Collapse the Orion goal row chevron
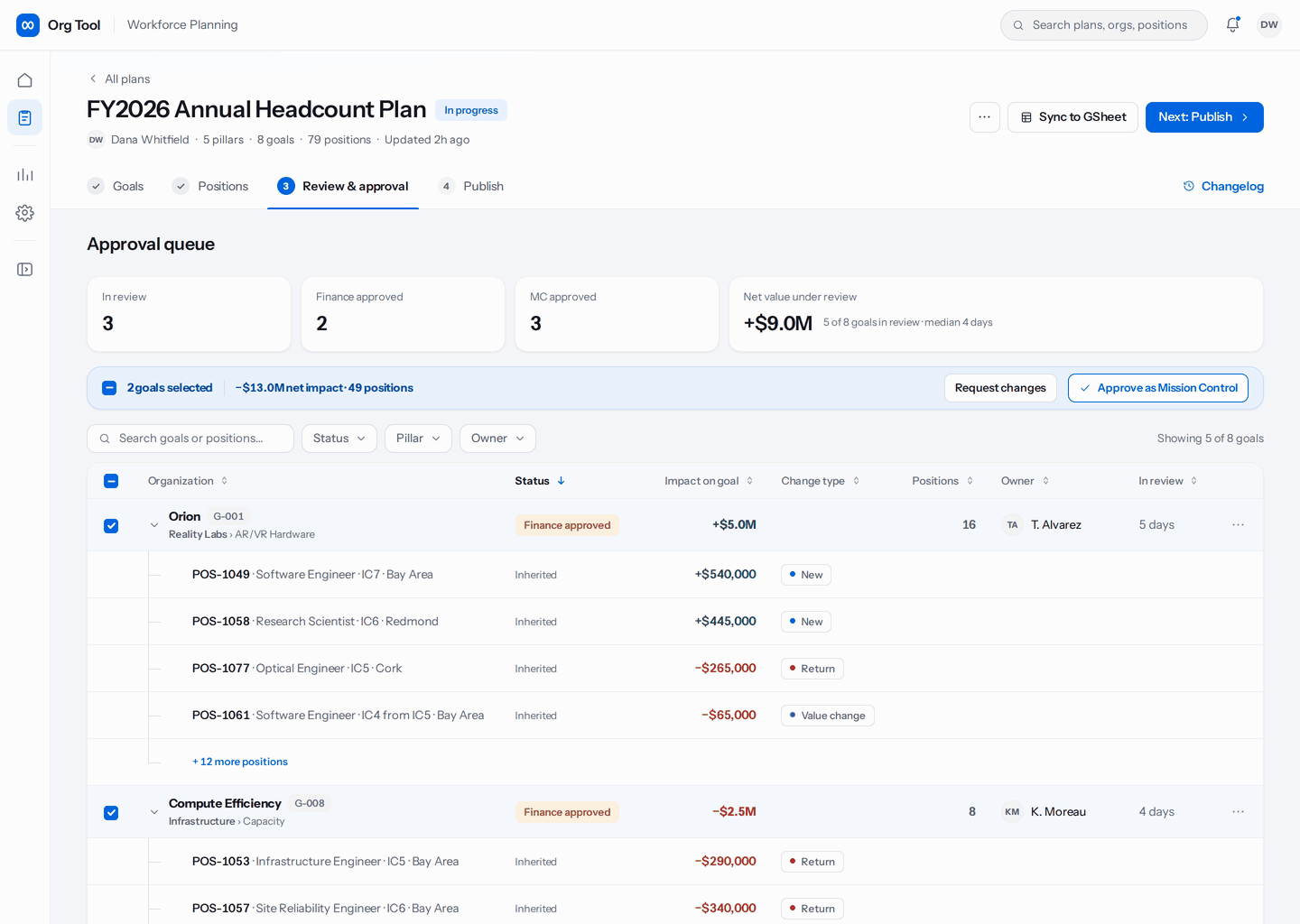1300x924 pixels. click(x=154, y=525)
